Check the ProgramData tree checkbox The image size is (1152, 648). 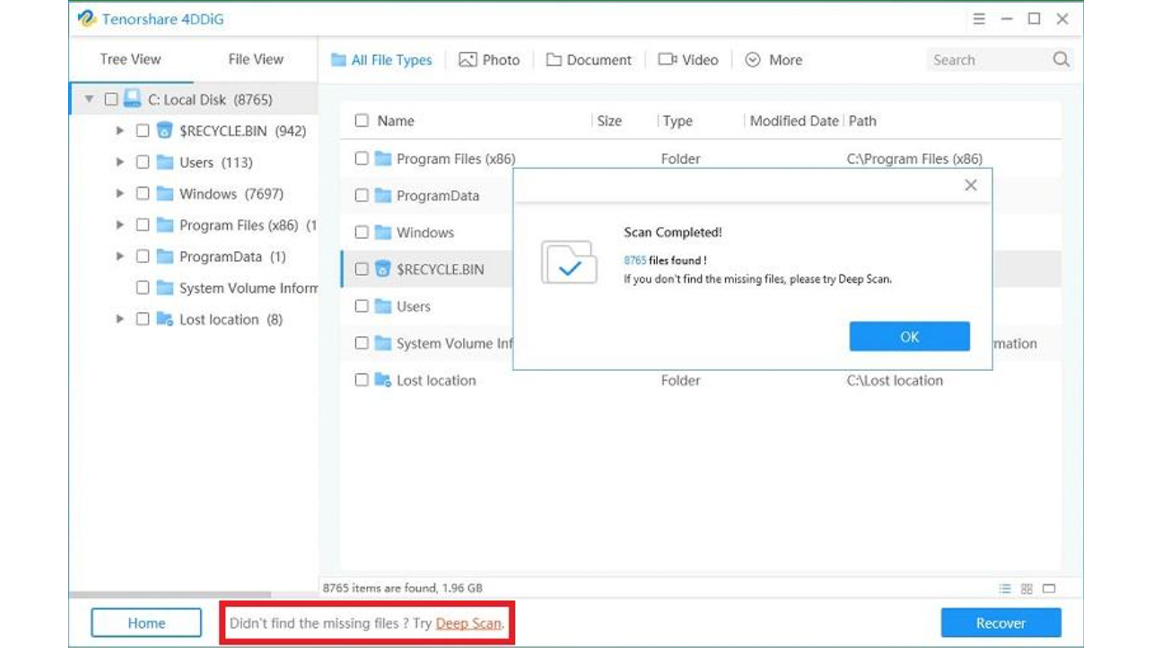tap(143, 256)
